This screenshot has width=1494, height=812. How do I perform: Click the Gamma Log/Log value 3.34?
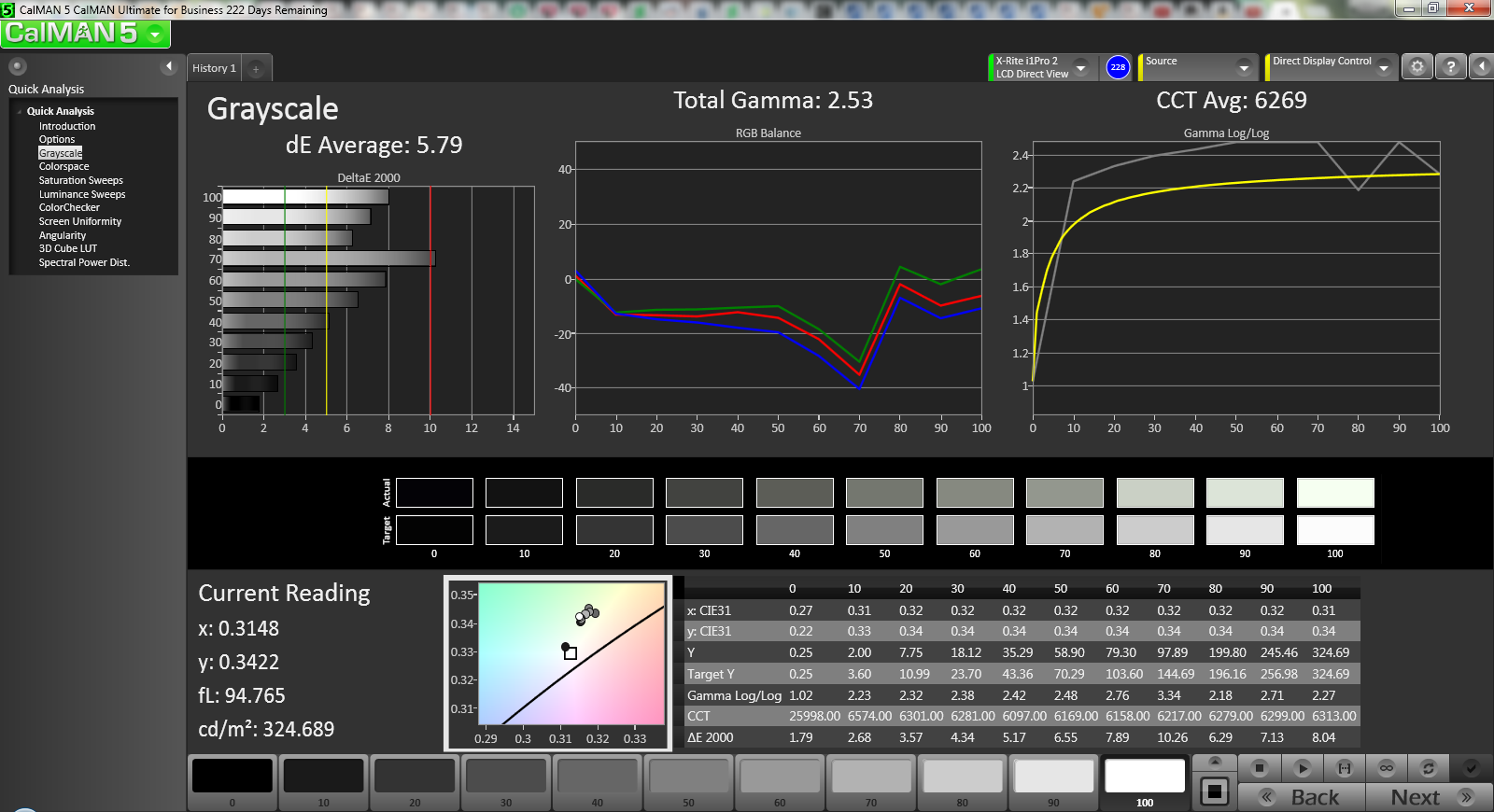1169,695
